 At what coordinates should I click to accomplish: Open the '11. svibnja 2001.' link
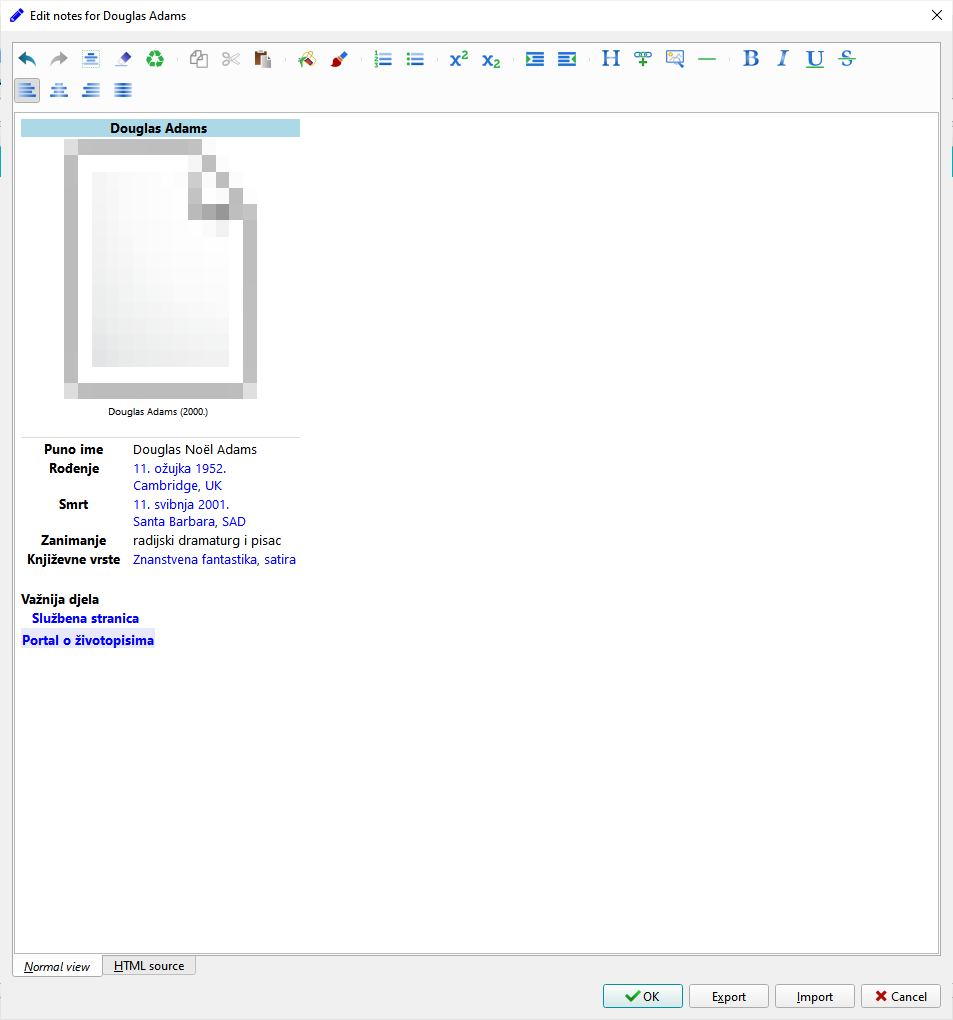click(x=181, y=504)
